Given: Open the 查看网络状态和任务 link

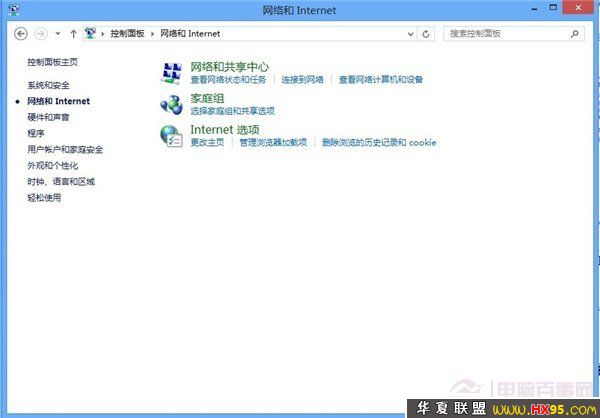Looking at the screenshot, I should (228, 79).
